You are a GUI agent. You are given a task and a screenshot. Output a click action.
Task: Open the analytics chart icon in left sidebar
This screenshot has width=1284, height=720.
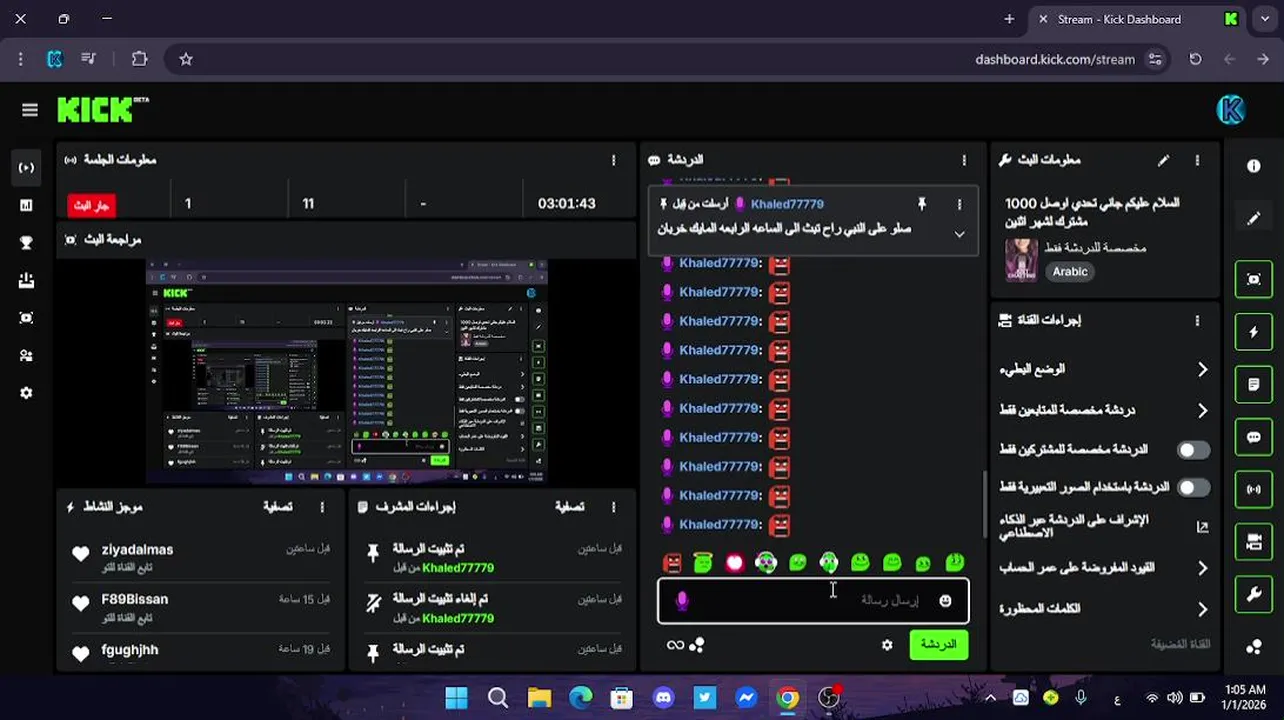(x=27, y=205)
